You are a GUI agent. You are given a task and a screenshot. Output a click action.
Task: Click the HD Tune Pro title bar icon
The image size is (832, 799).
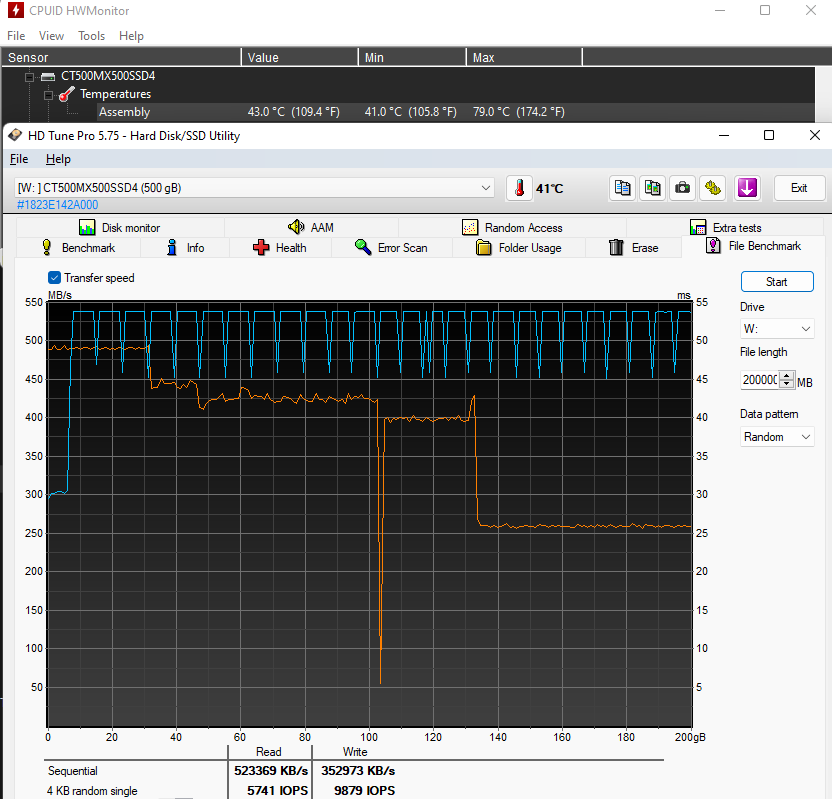click(x=15, y=135)
